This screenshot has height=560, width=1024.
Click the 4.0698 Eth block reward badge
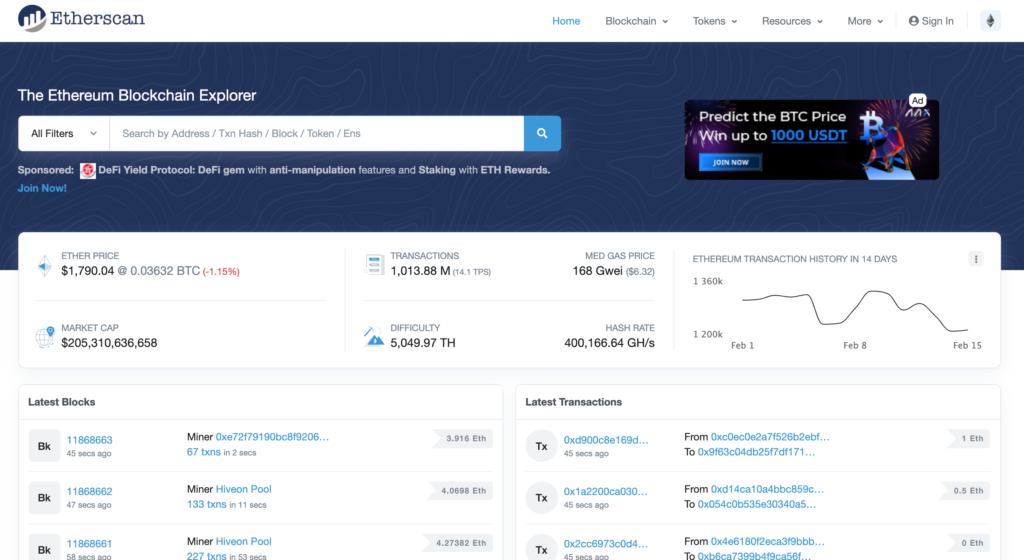pyautogui.click(x=460, y=490)
